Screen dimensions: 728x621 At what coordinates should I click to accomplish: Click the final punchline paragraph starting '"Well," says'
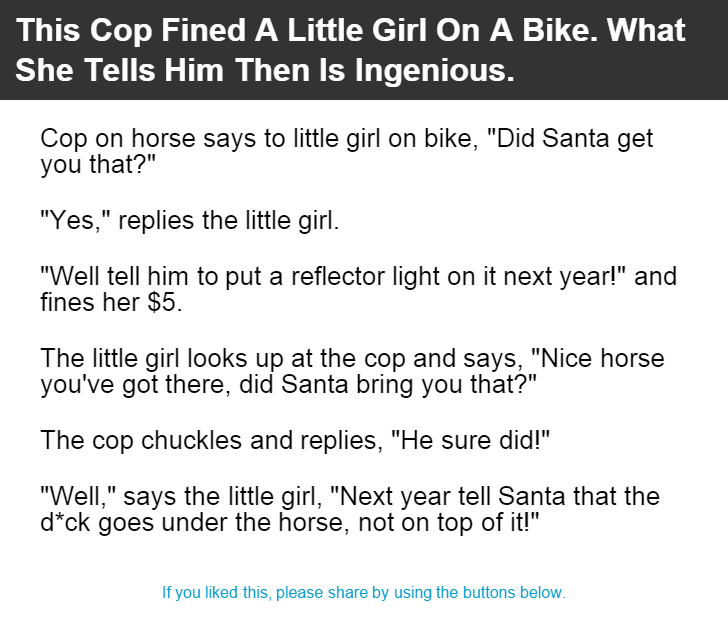(350, 509)
